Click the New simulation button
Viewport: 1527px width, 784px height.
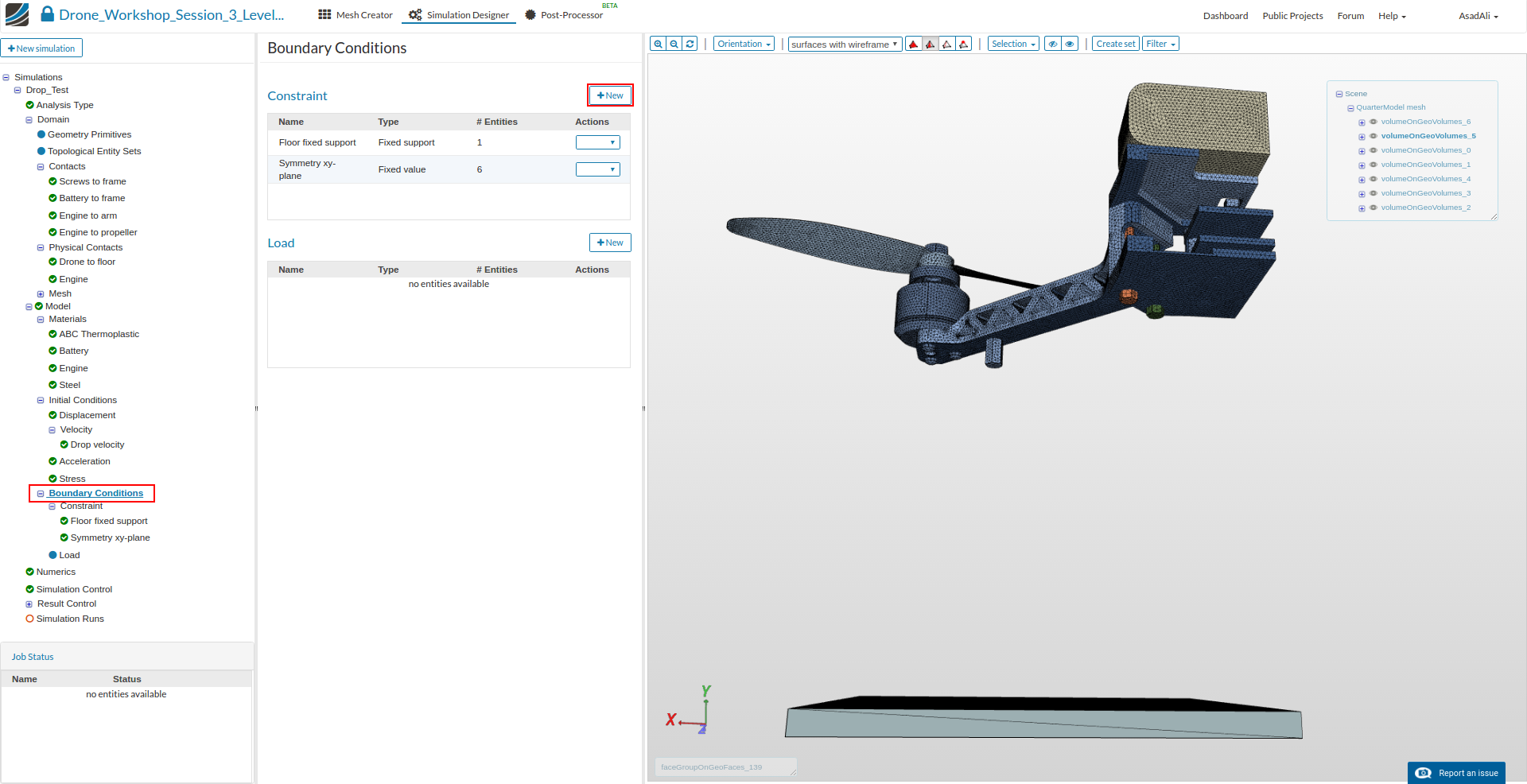[x=41, y=49]
